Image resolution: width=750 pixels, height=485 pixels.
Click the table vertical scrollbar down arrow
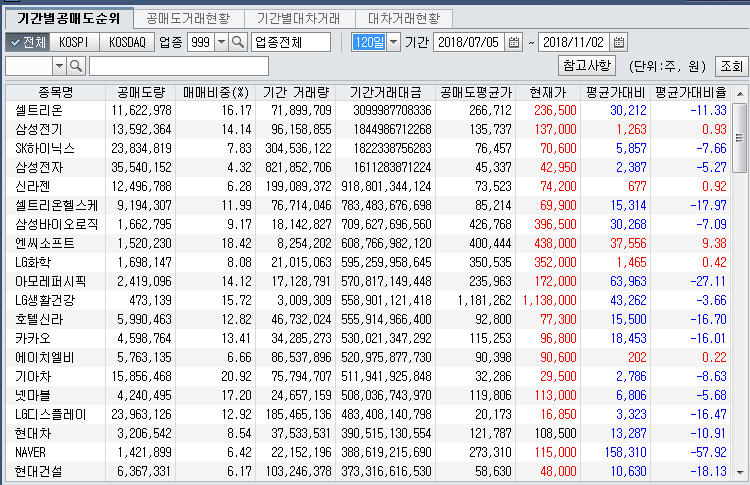click(740, 476)
